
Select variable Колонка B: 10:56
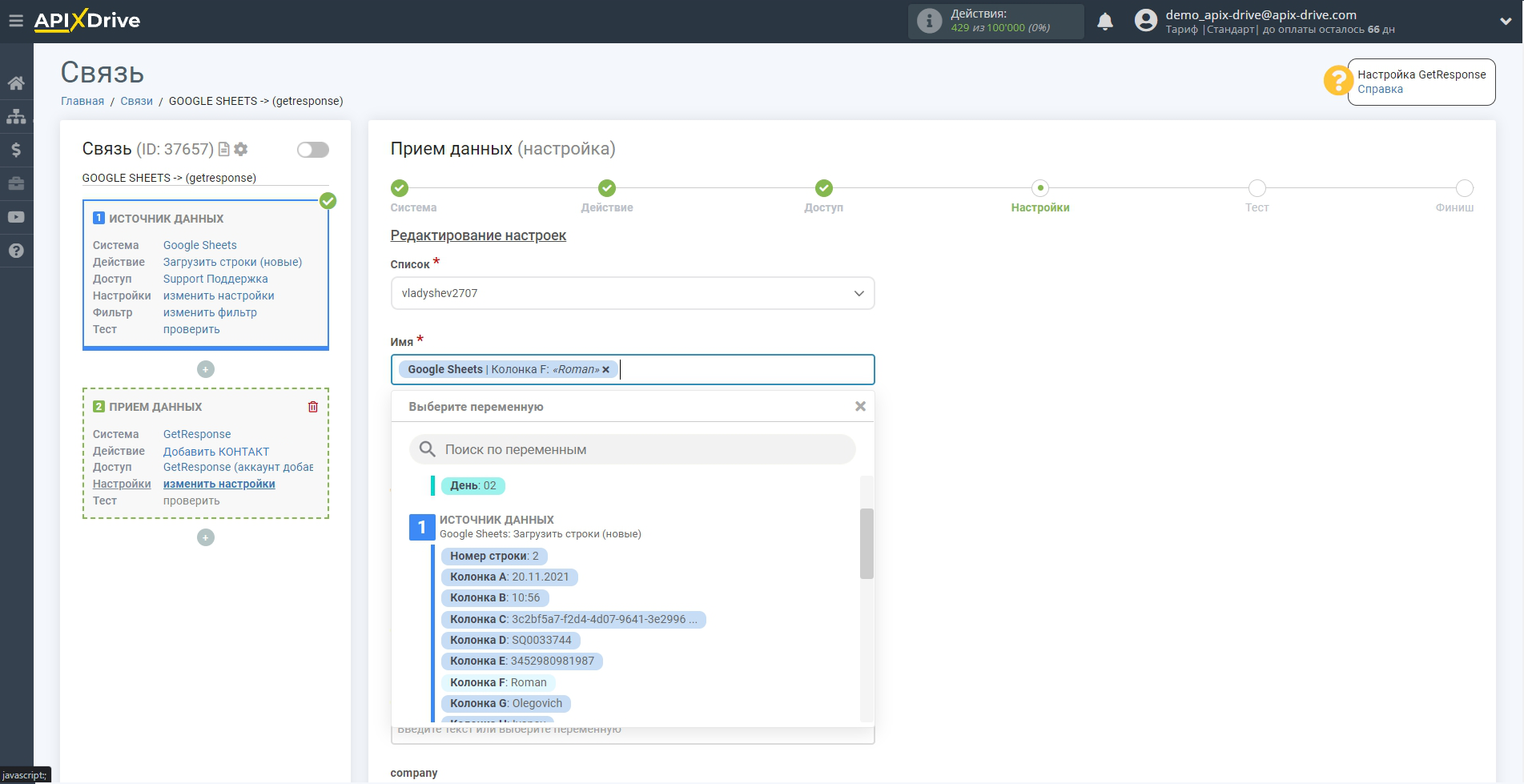[x=495, y=597]
